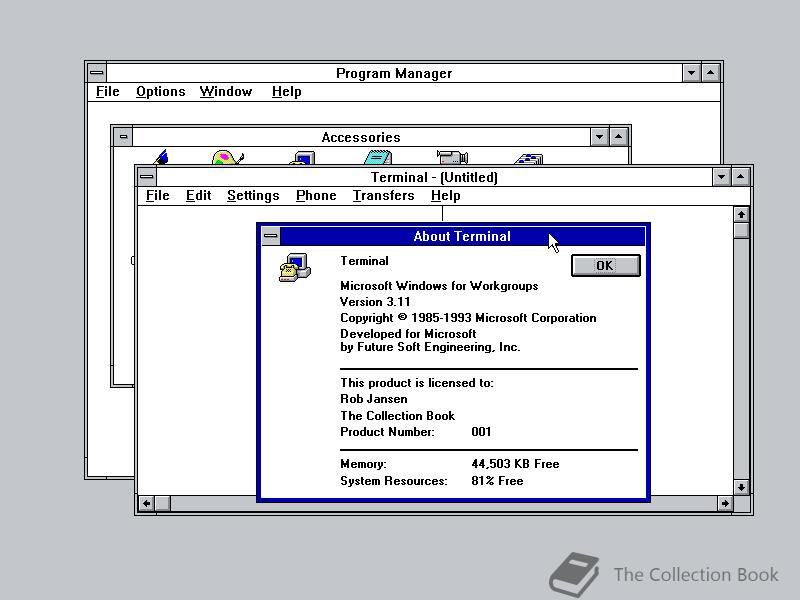Select the Cardfile icon in Accessories
This screenshot has height=600, width=800.
tap(527, 158)
